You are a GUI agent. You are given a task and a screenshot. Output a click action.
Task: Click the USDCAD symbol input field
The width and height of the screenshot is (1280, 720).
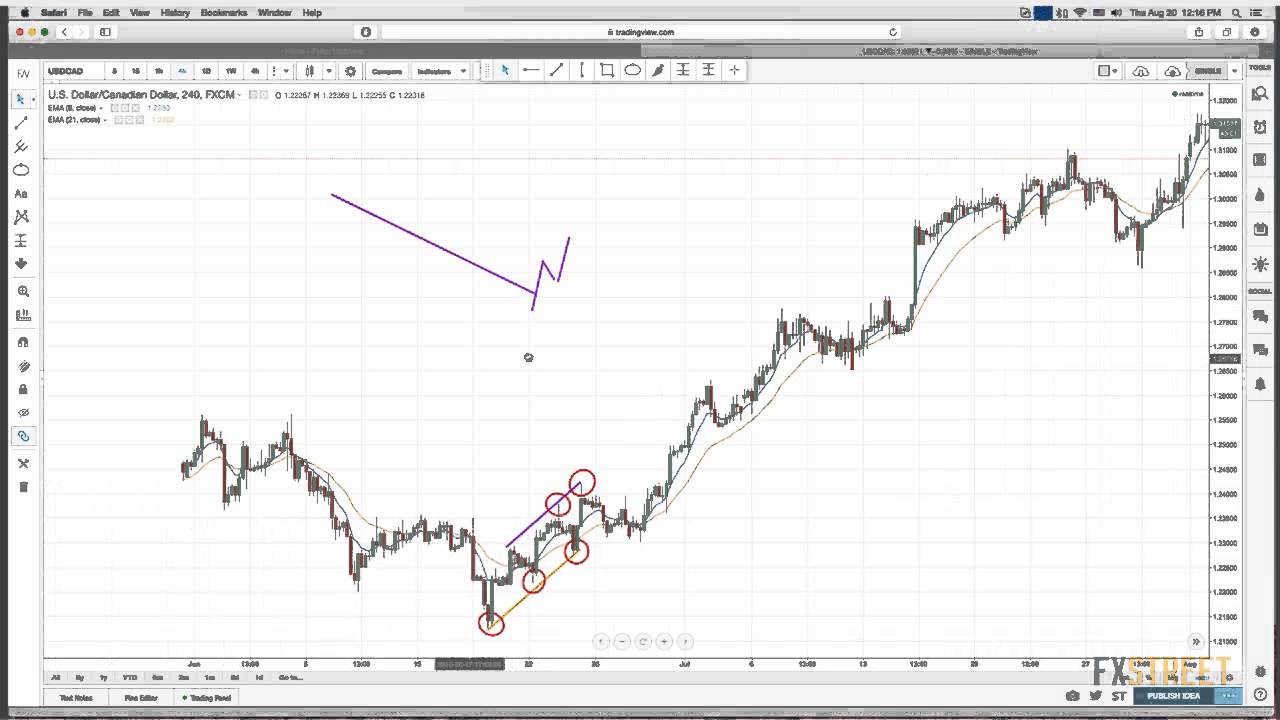[x=73, y=71]
